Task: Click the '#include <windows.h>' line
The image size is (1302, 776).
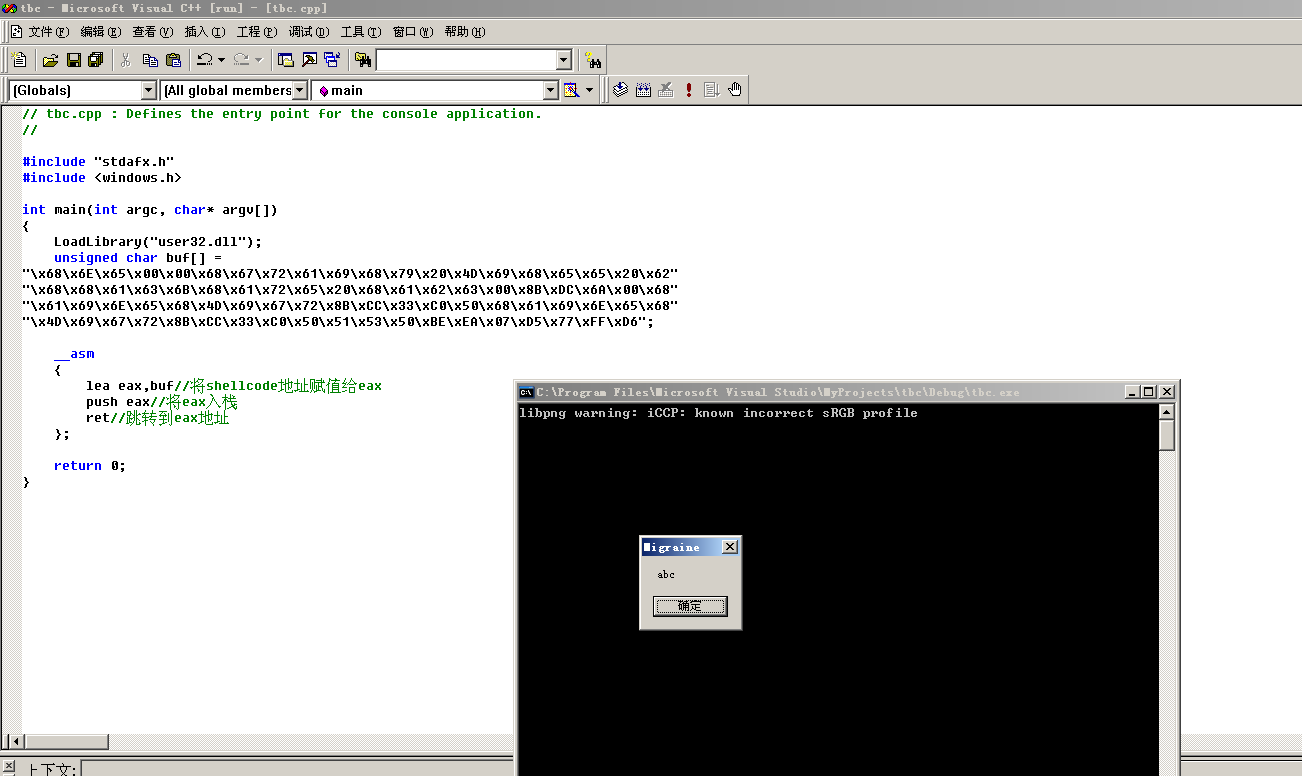Action: point(102,178)
